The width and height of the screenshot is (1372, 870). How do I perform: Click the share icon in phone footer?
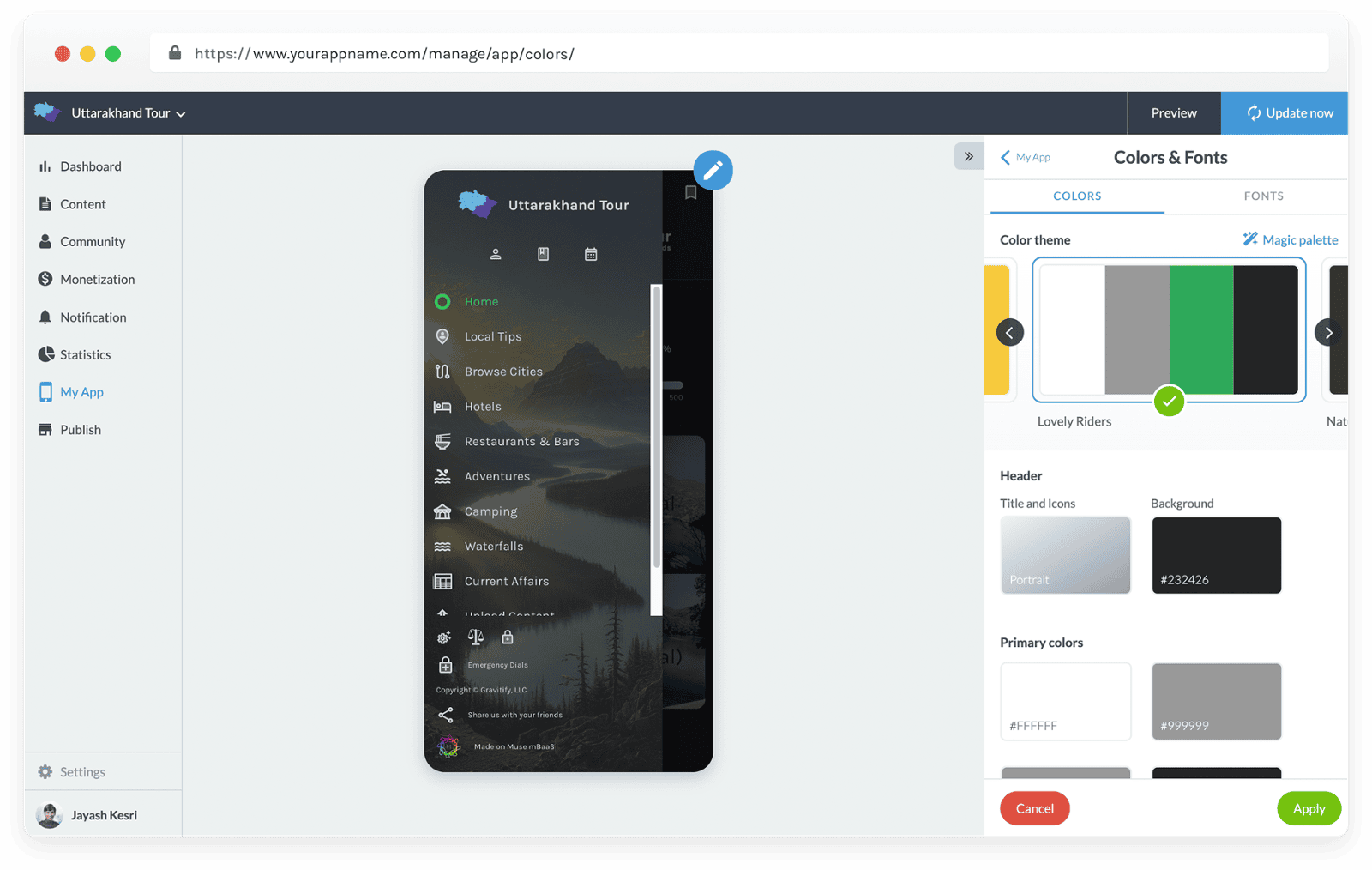tap(446, 715)
